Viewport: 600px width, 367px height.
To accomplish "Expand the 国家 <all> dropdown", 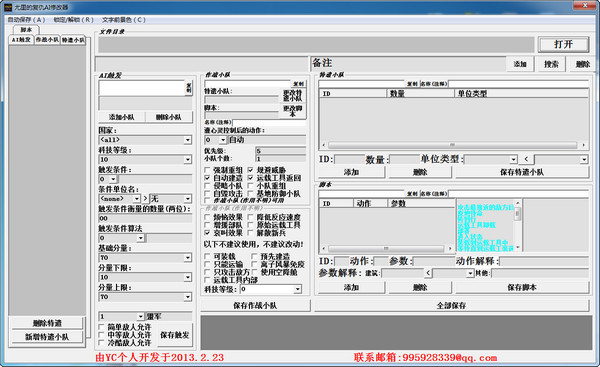I will tap(188, 140).
